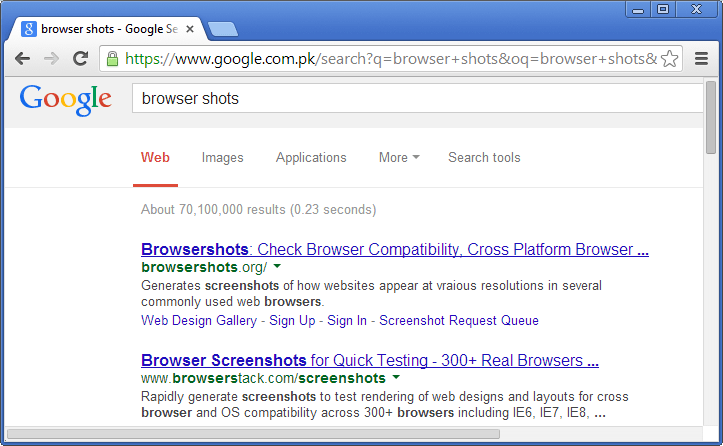This screenshot has width=723, height=446.
Task: Open the Chrome hamburger menu
Action: (x=701, y=59)
